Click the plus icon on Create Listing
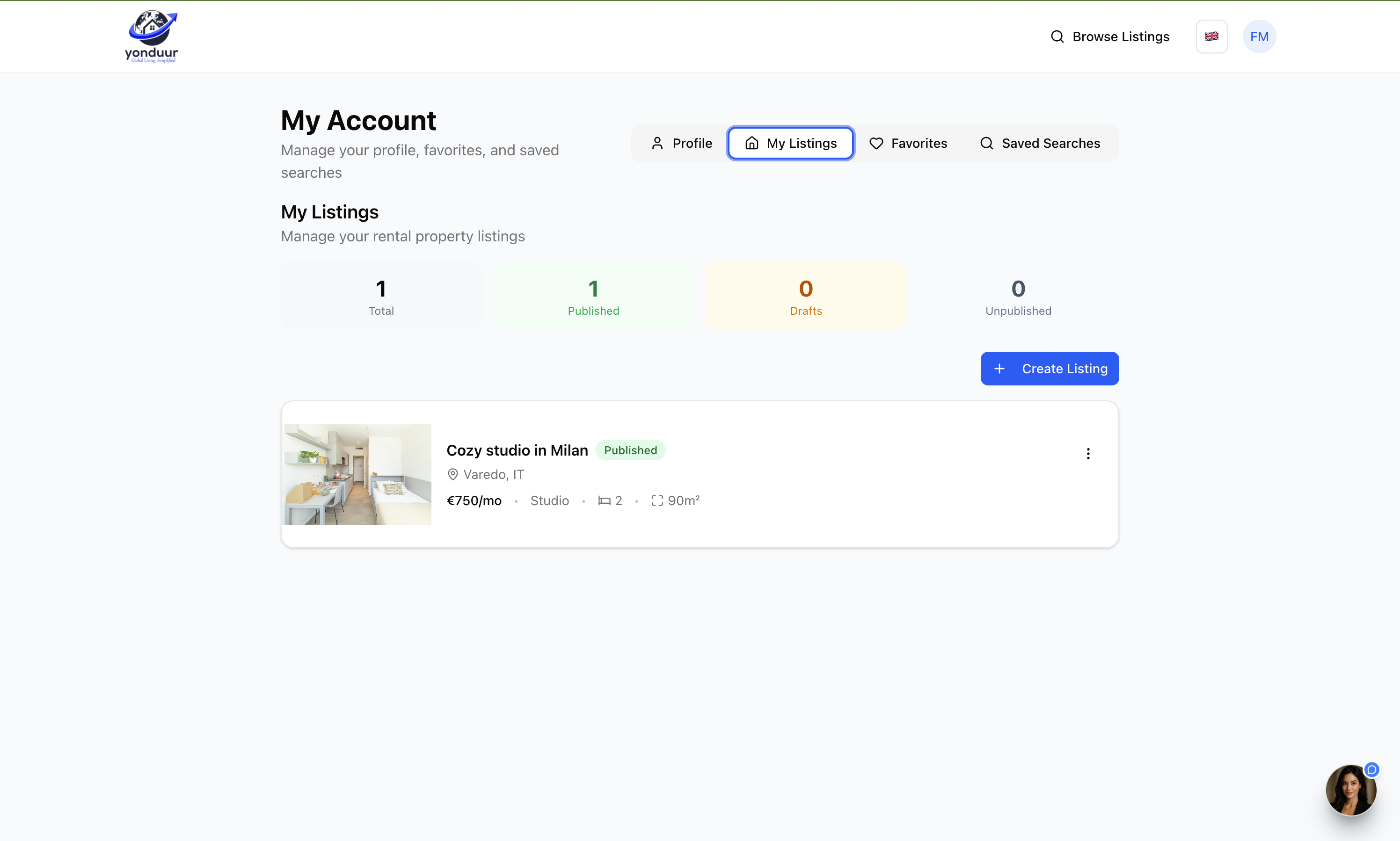1400x841 pixels. pos(999,369)
